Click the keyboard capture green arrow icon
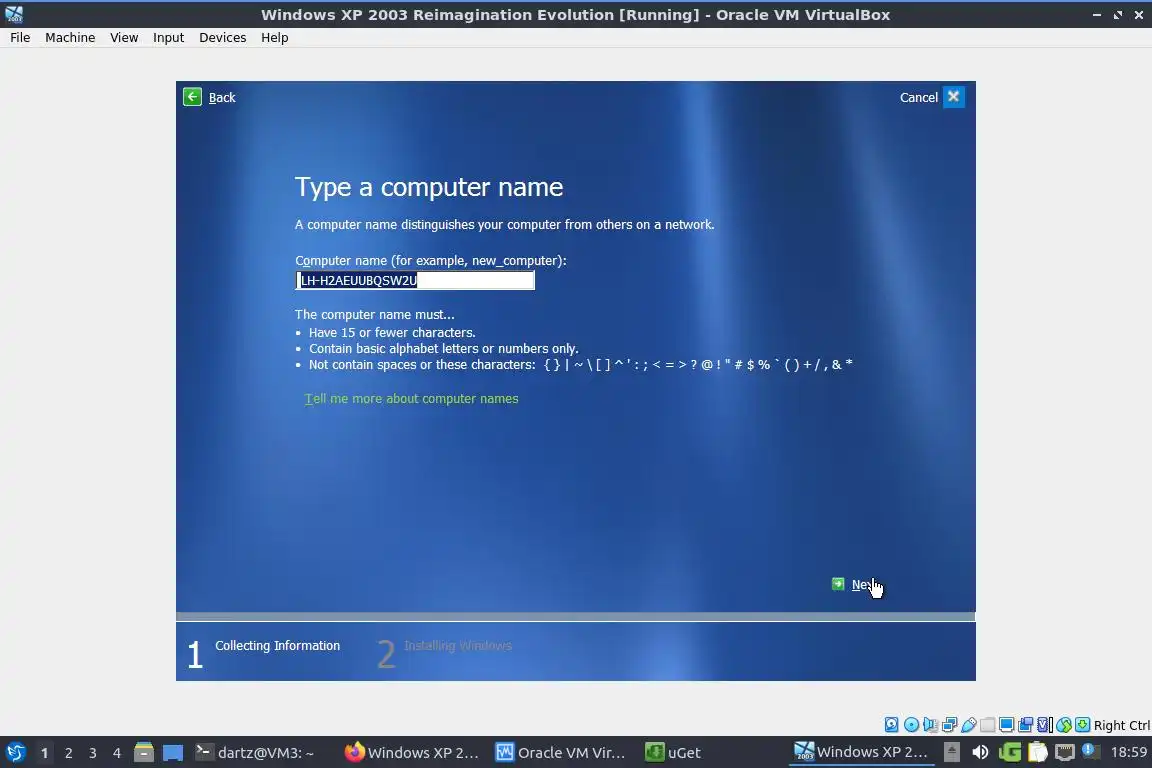1152x768 pixels. click(x=1082, y=725)
